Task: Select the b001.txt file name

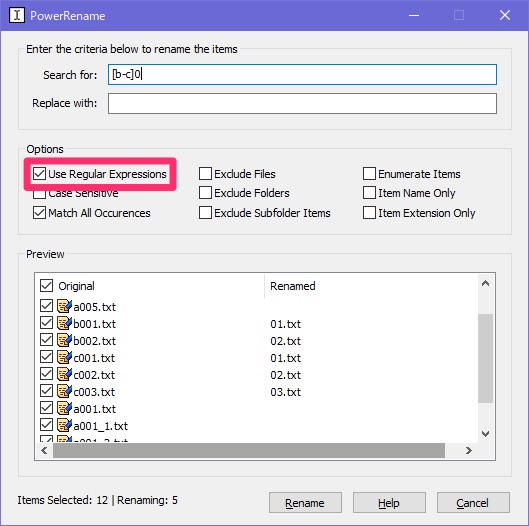Action: pos(94,324)
